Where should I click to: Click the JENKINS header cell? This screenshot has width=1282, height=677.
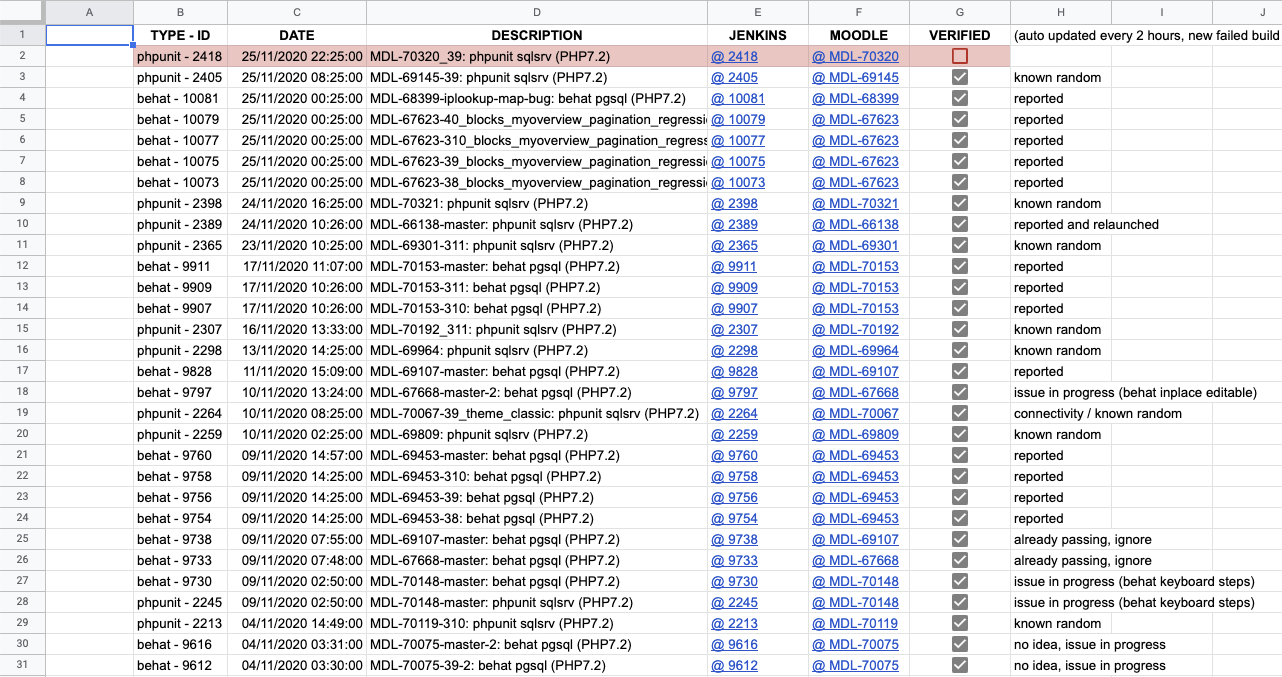pos(758,35)
